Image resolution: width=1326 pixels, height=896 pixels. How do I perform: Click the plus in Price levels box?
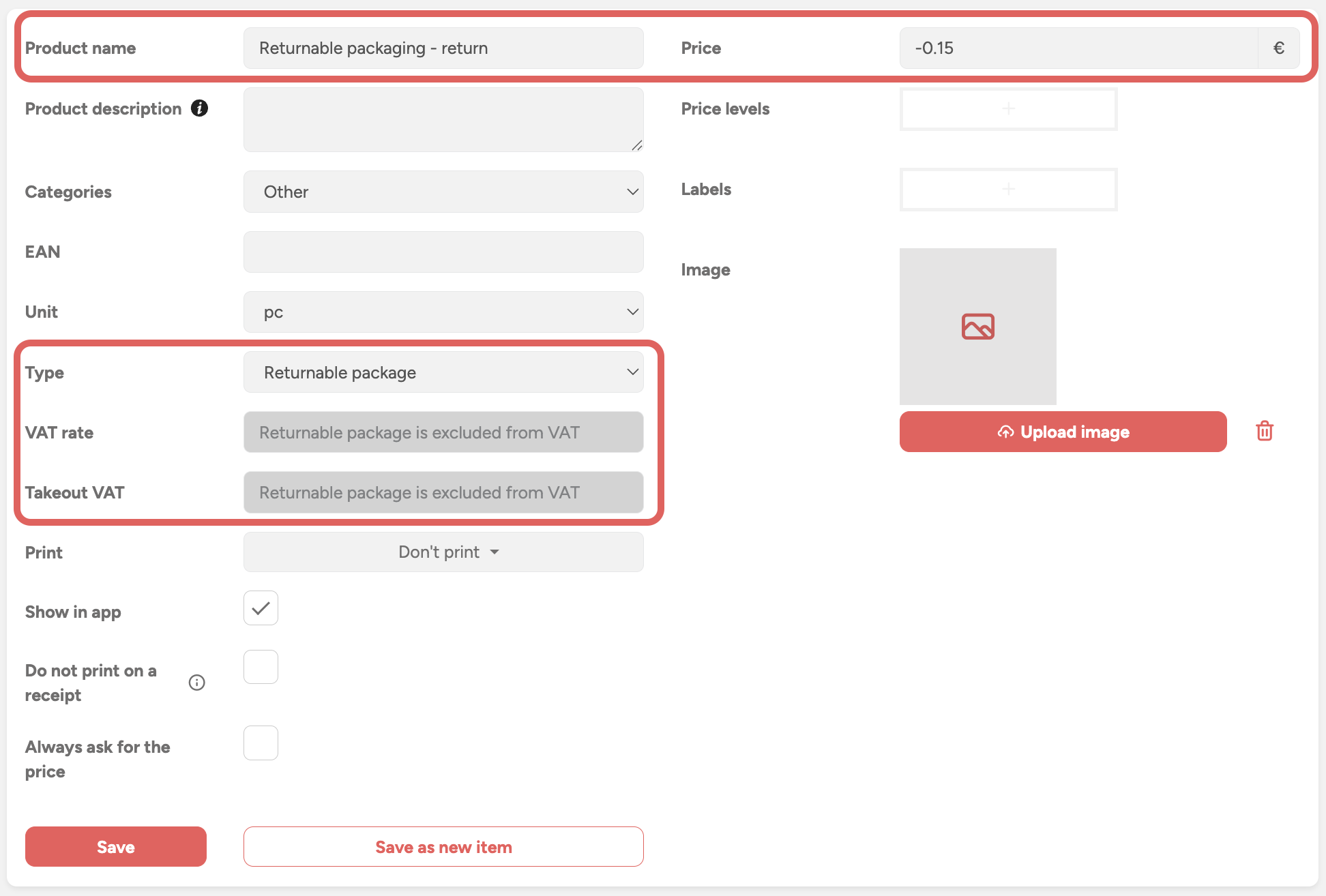coord(1008,109)
